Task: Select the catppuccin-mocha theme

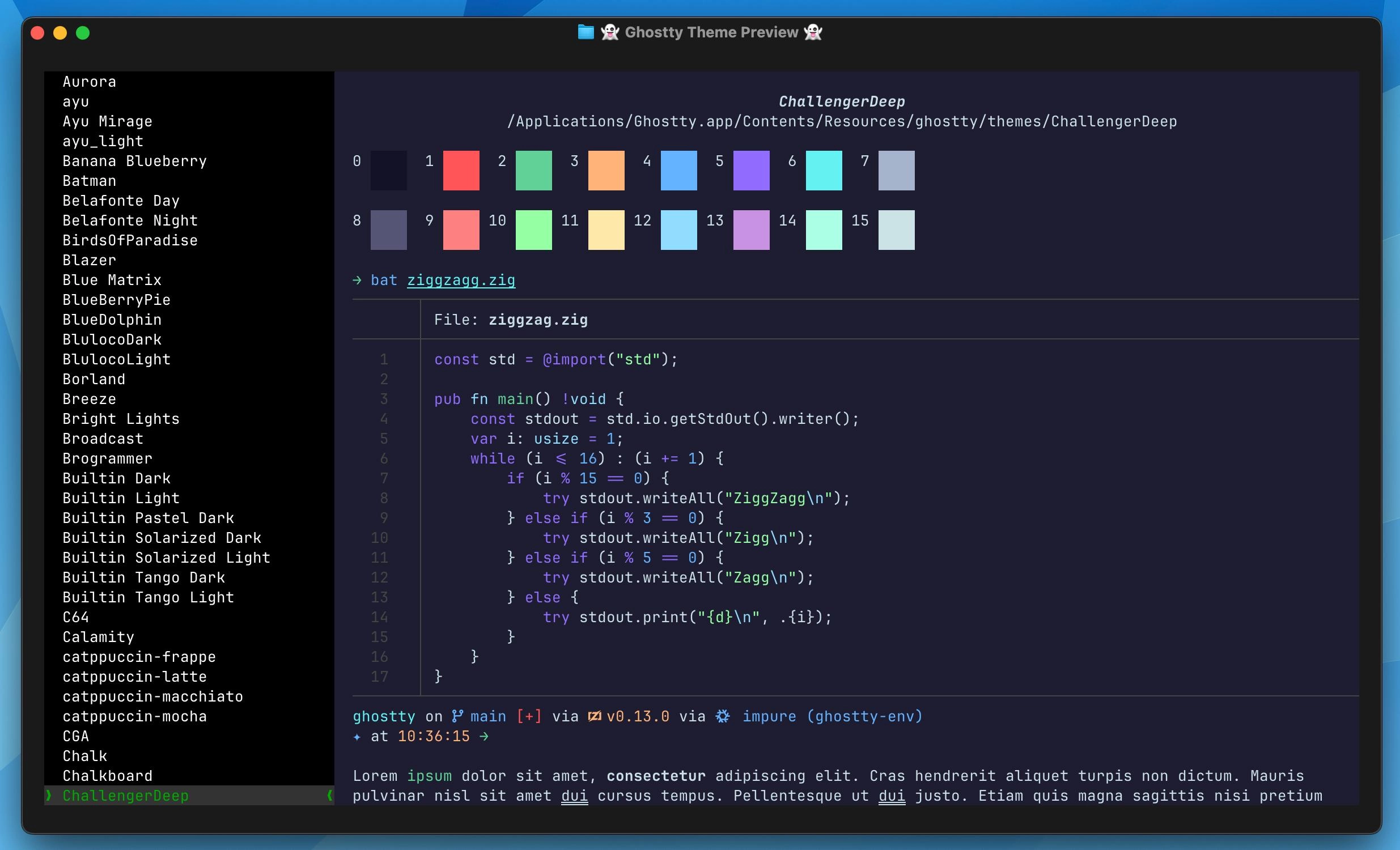Action: coord(135,716)
